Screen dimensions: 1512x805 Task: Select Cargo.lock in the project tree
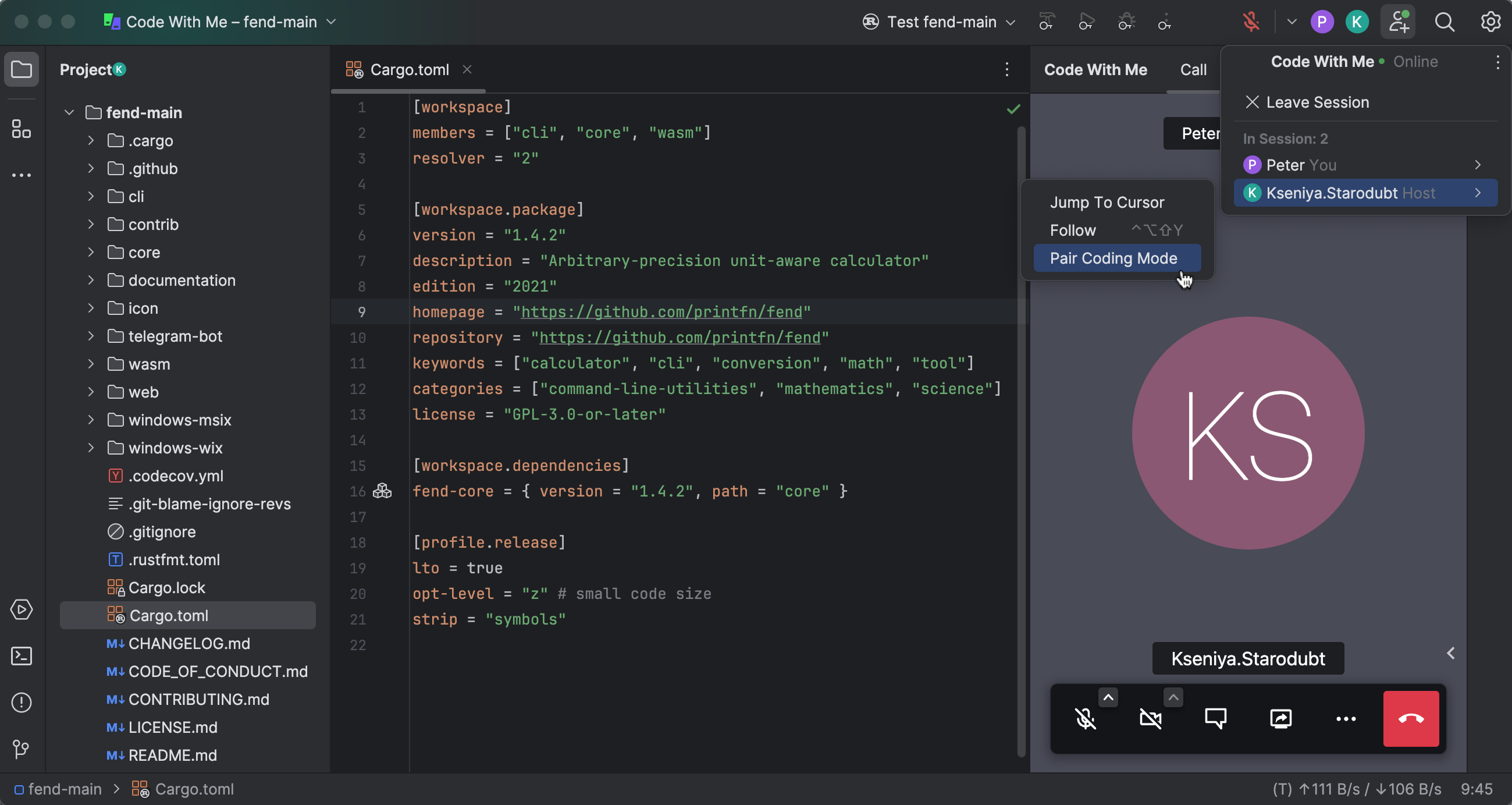pos(167,587)
